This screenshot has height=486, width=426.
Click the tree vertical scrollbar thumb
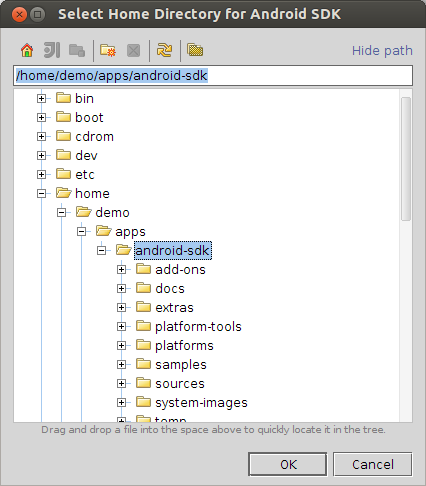[406, 159]
